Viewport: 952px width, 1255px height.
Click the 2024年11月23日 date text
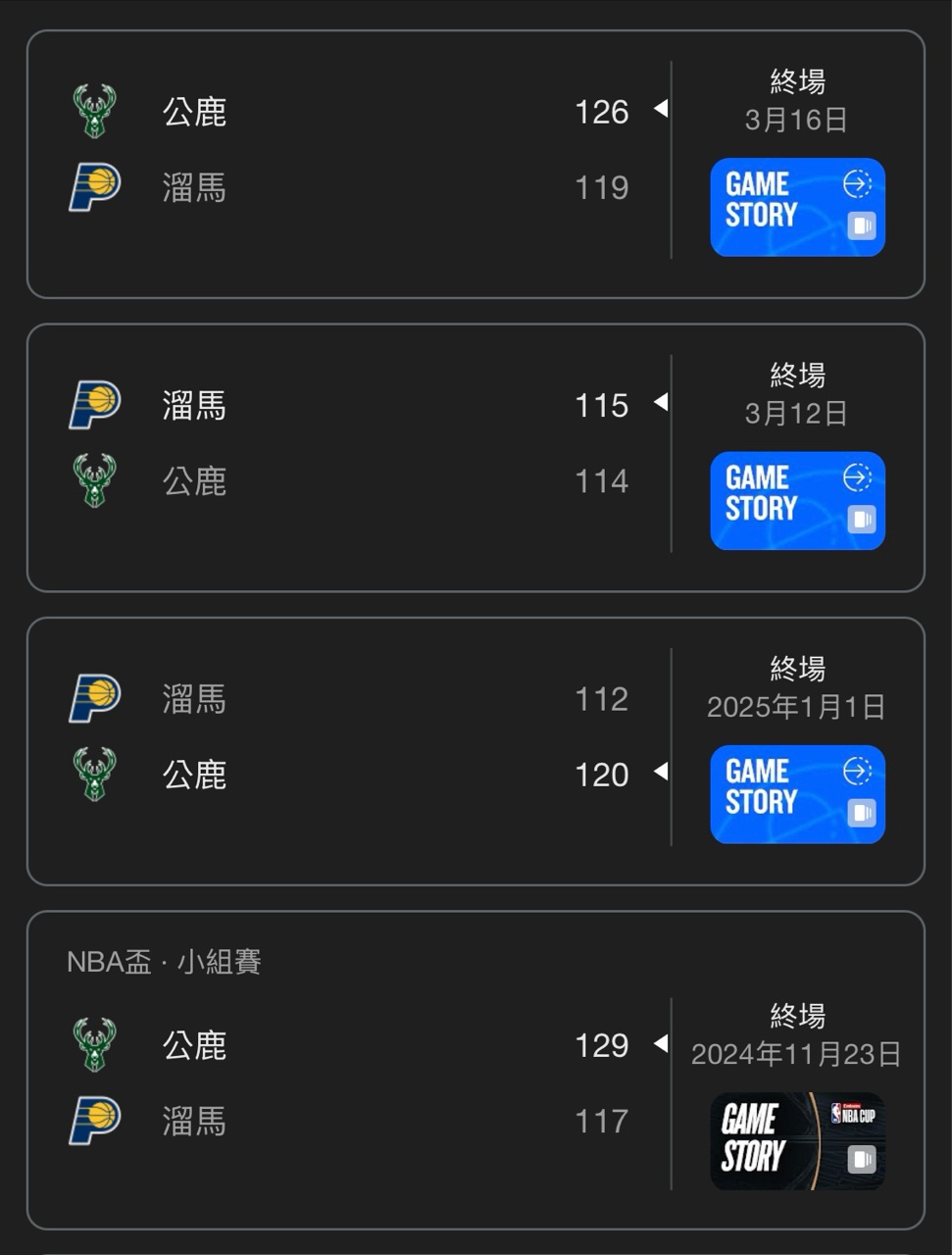tap(796, 1054)
